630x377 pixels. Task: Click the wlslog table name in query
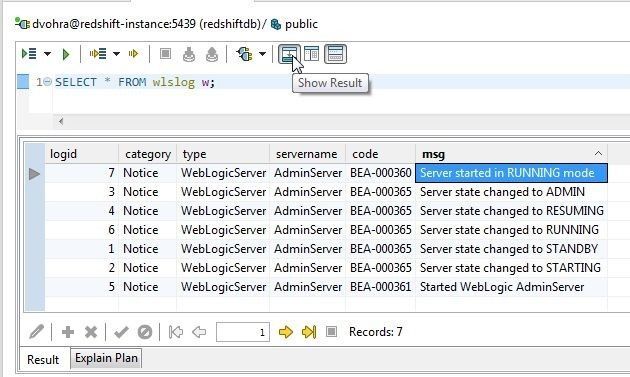coord(174,82)
